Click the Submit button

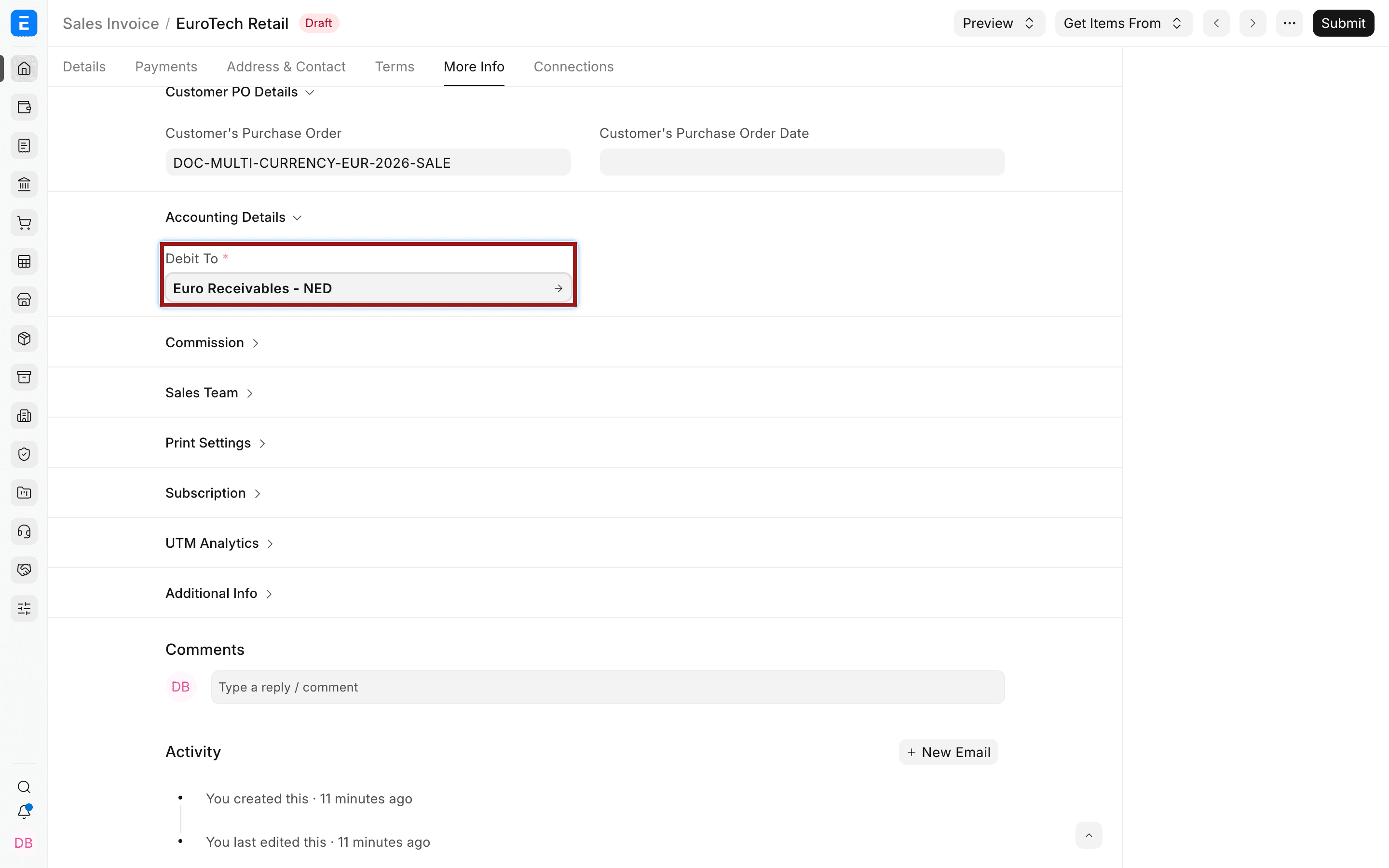point(1343,23)
